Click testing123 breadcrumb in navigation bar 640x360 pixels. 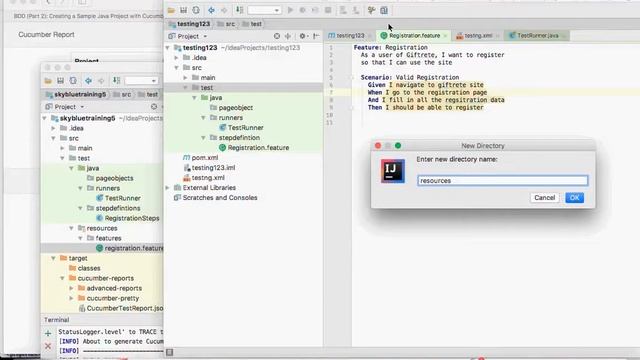click(190, 24)
